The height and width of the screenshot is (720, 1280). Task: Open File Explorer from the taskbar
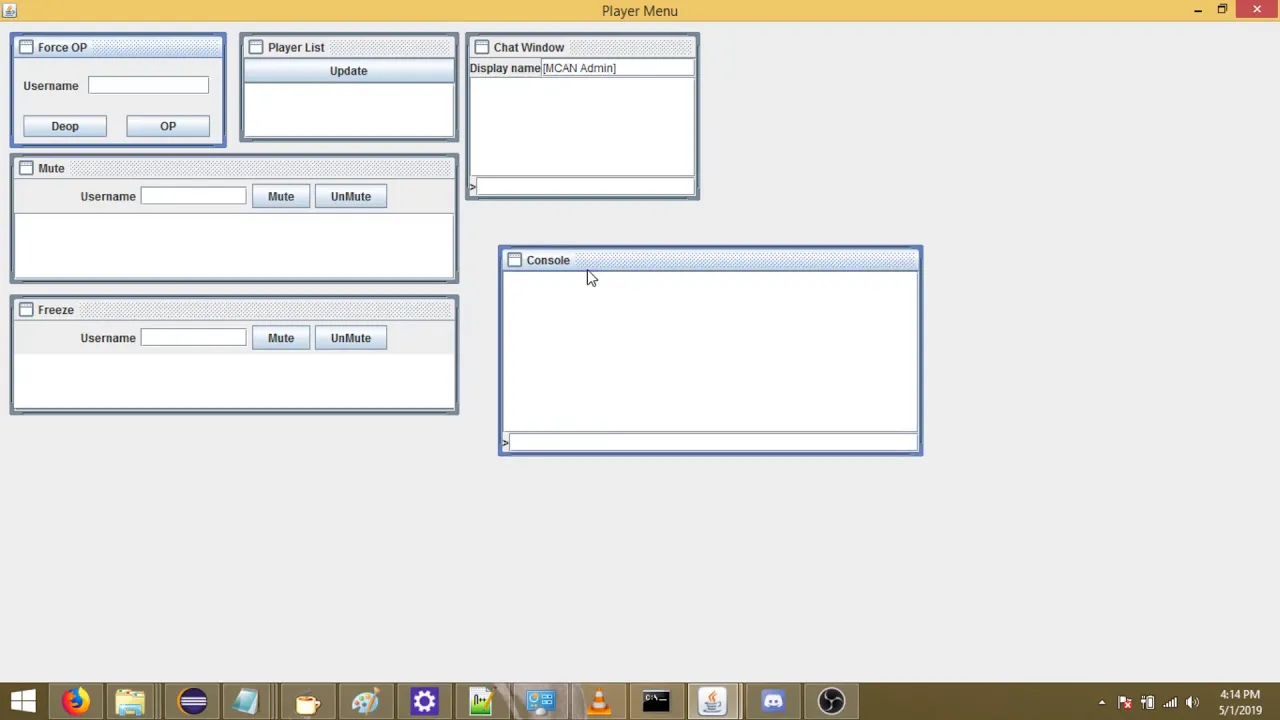tap(130, 701)
